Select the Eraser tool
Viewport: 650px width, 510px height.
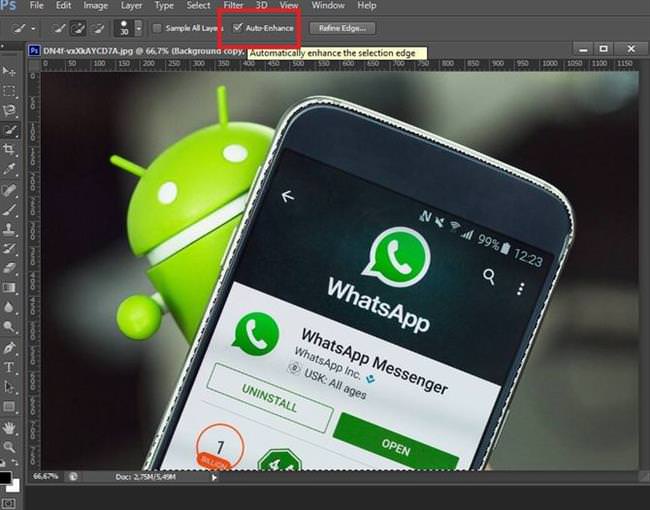(9, 268)
